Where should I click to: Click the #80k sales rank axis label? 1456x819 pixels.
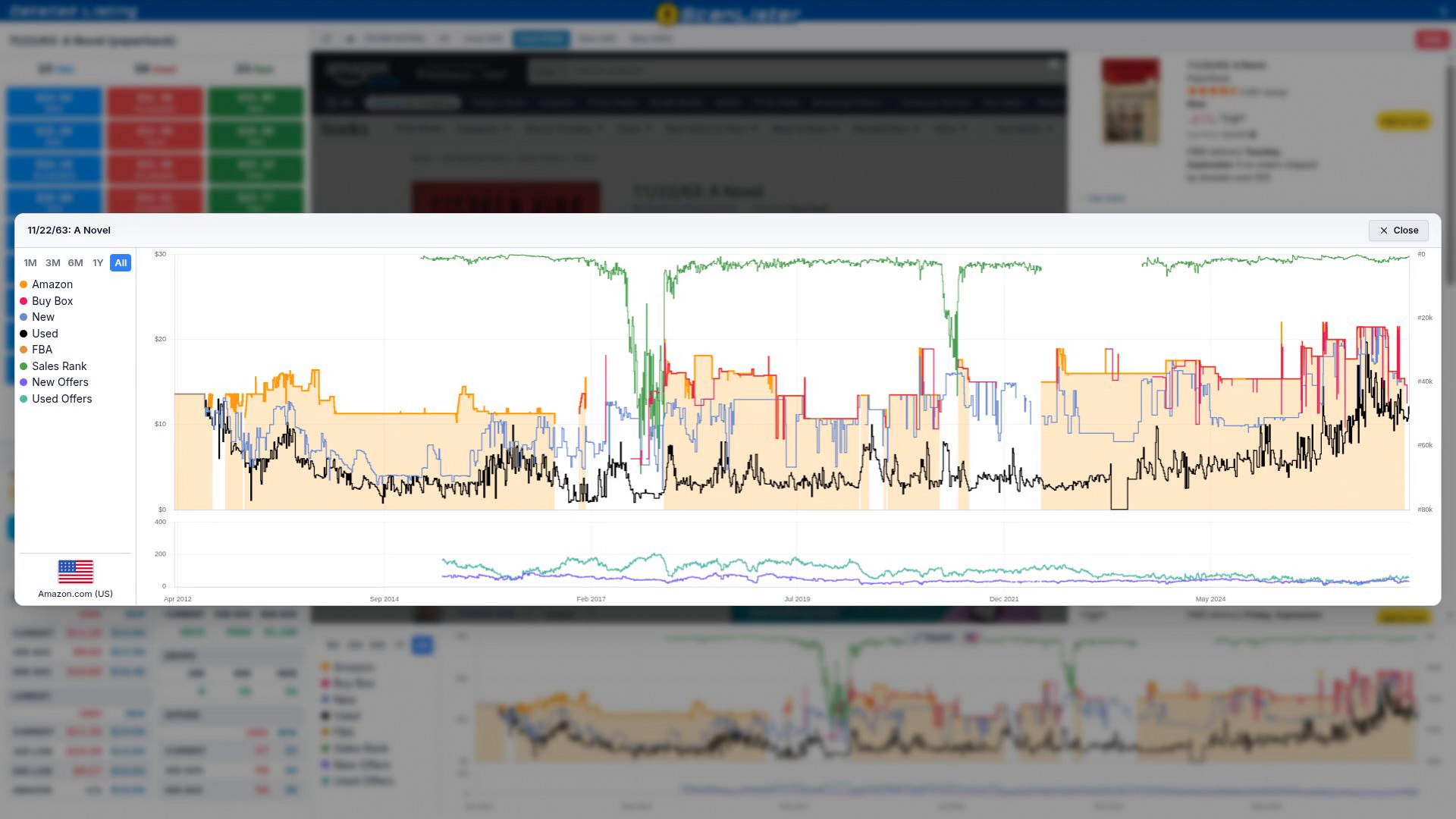click(1425, 510)
